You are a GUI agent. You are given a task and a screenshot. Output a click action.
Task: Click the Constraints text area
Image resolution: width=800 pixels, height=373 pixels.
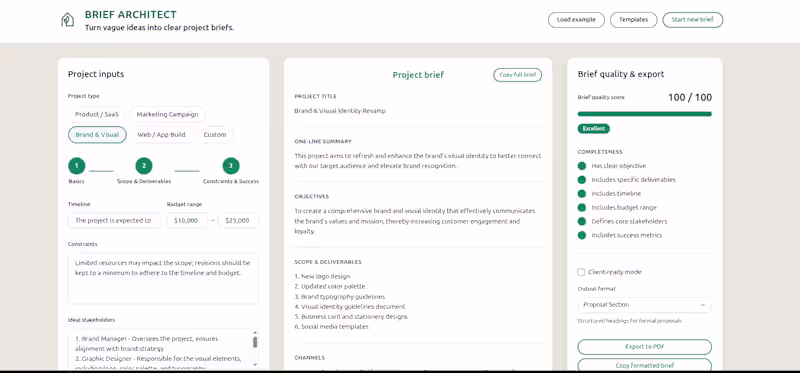click(163, 279)
